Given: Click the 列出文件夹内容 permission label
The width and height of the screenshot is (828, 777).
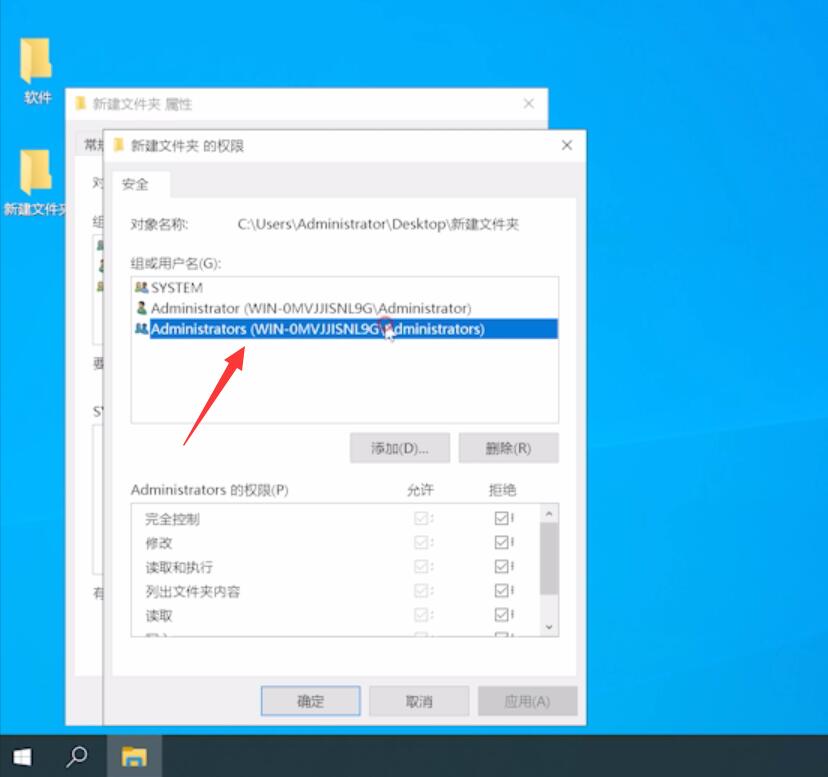Looking at the screenshot, I should (x=193, y=591).
